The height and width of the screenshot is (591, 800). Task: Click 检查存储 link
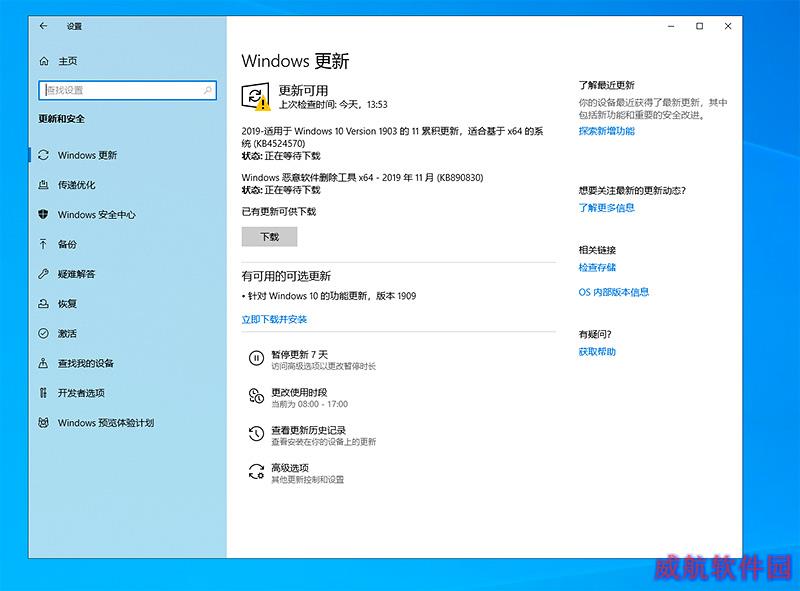click(x=597, y=267)
